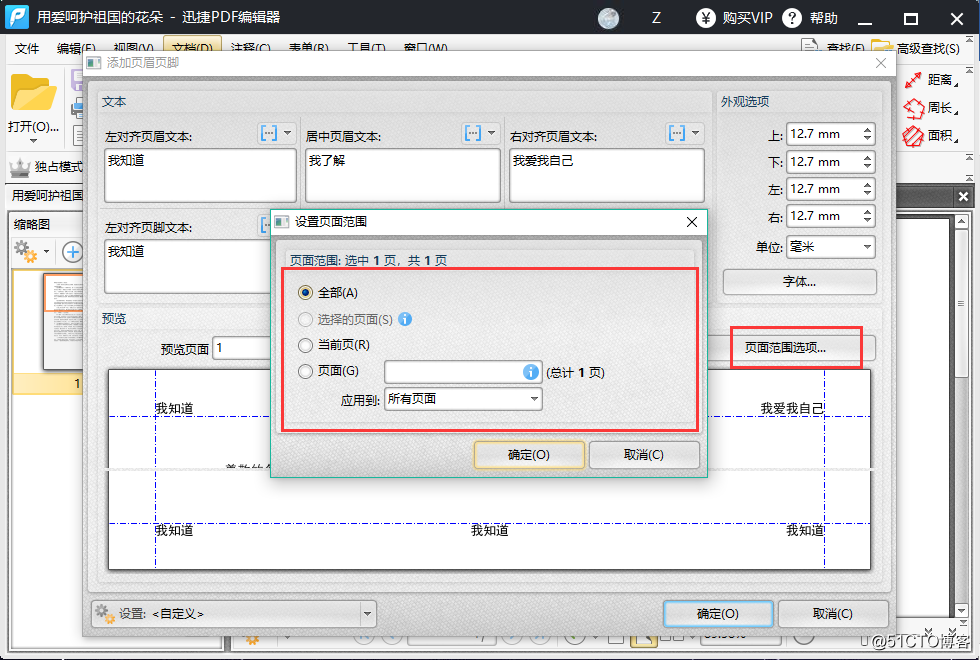
Task: Click the 左对齐页眉文本 text box
Action: tap(200, 175)
